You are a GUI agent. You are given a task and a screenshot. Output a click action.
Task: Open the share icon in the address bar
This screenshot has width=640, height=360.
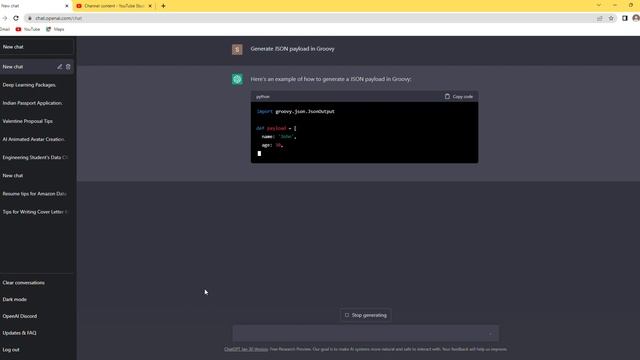click(600, 18)
